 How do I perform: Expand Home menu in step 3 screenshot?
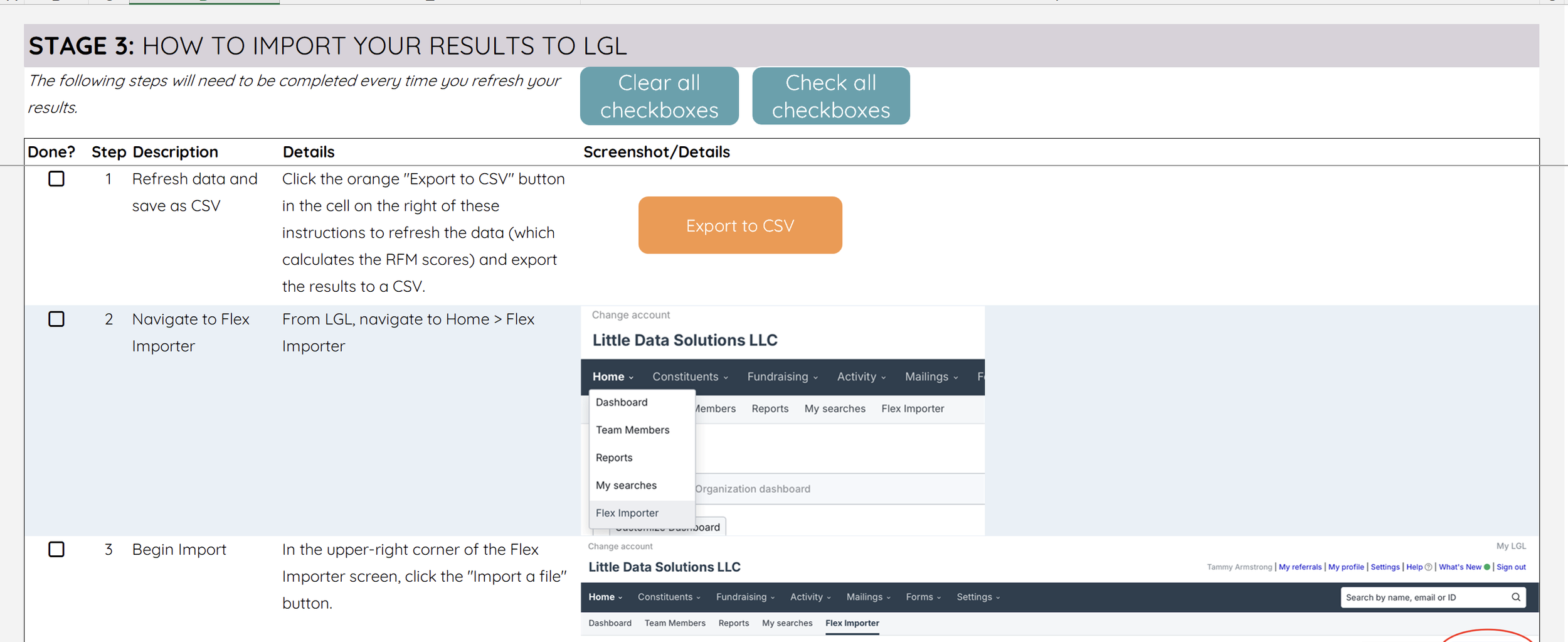click(x=605, y=597)
